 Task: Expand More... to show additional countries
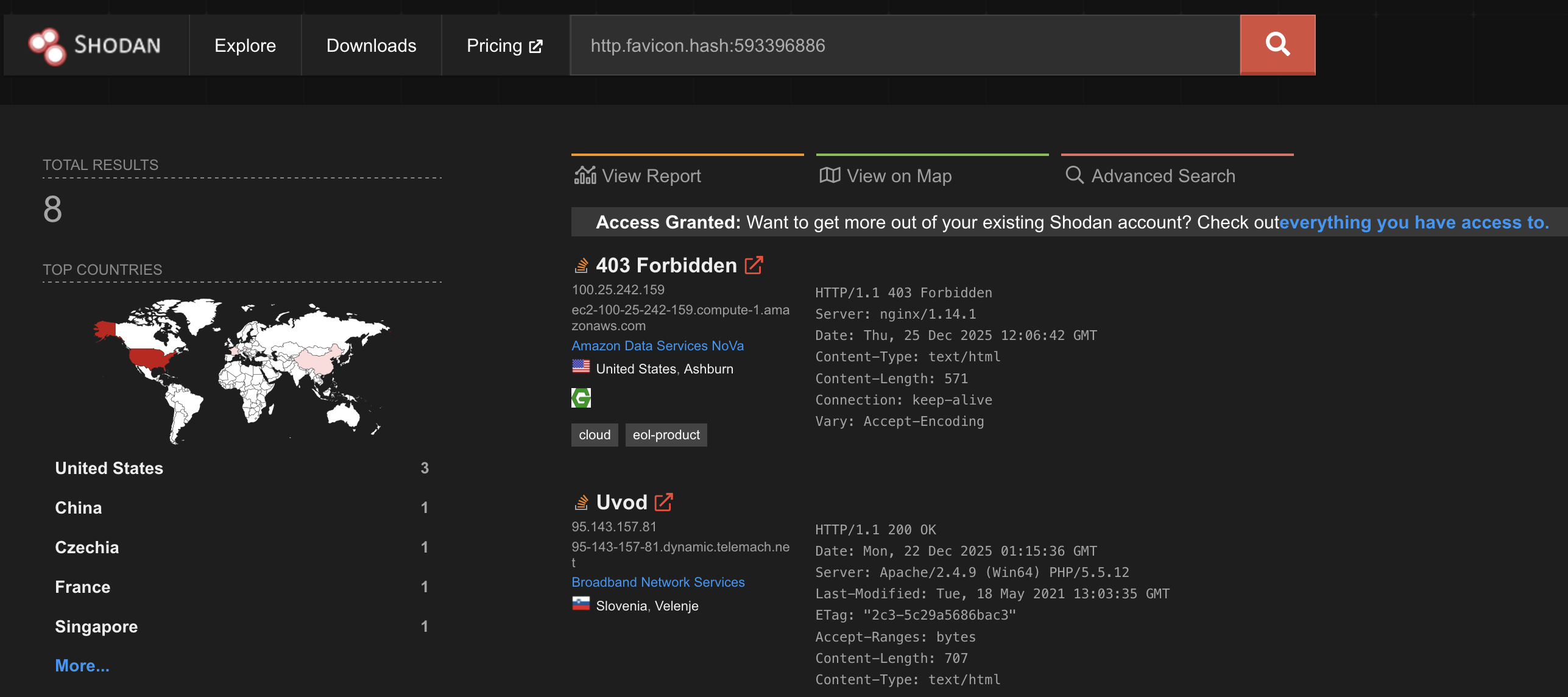coord(82,665)
